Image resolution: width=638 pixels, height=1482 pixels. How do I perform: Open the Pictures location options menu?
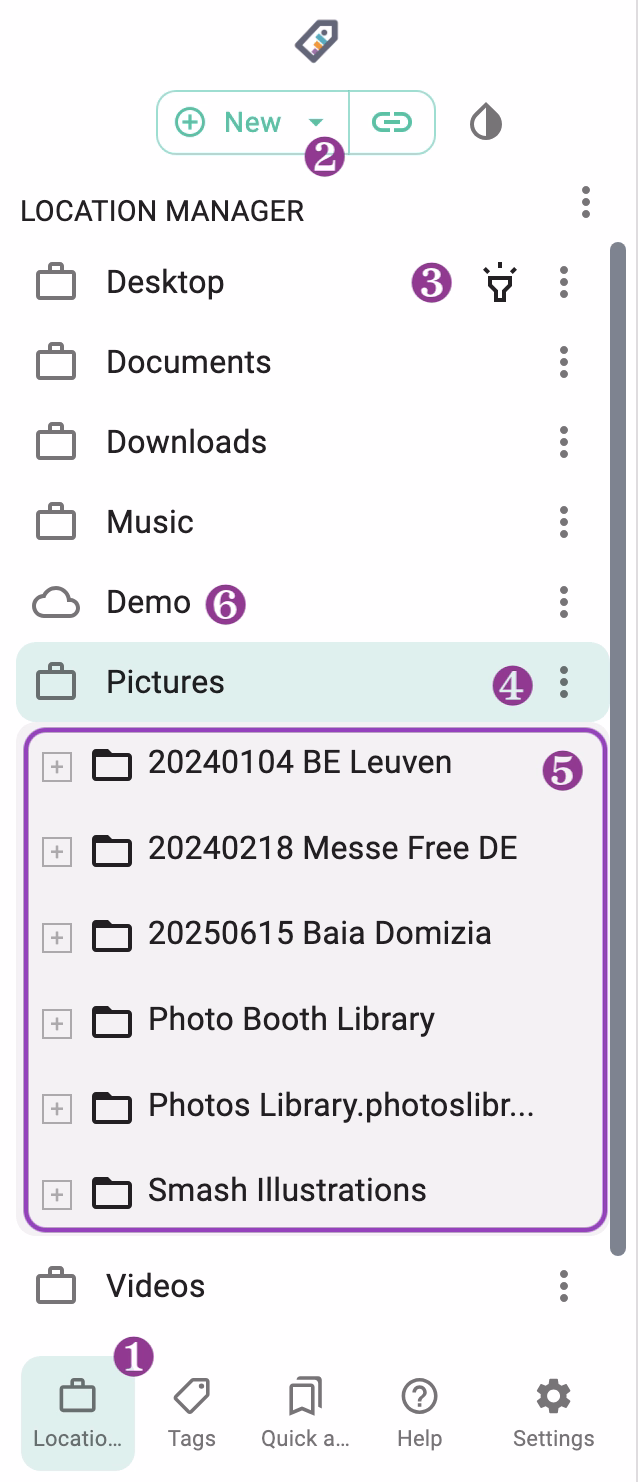click(564, 682)
